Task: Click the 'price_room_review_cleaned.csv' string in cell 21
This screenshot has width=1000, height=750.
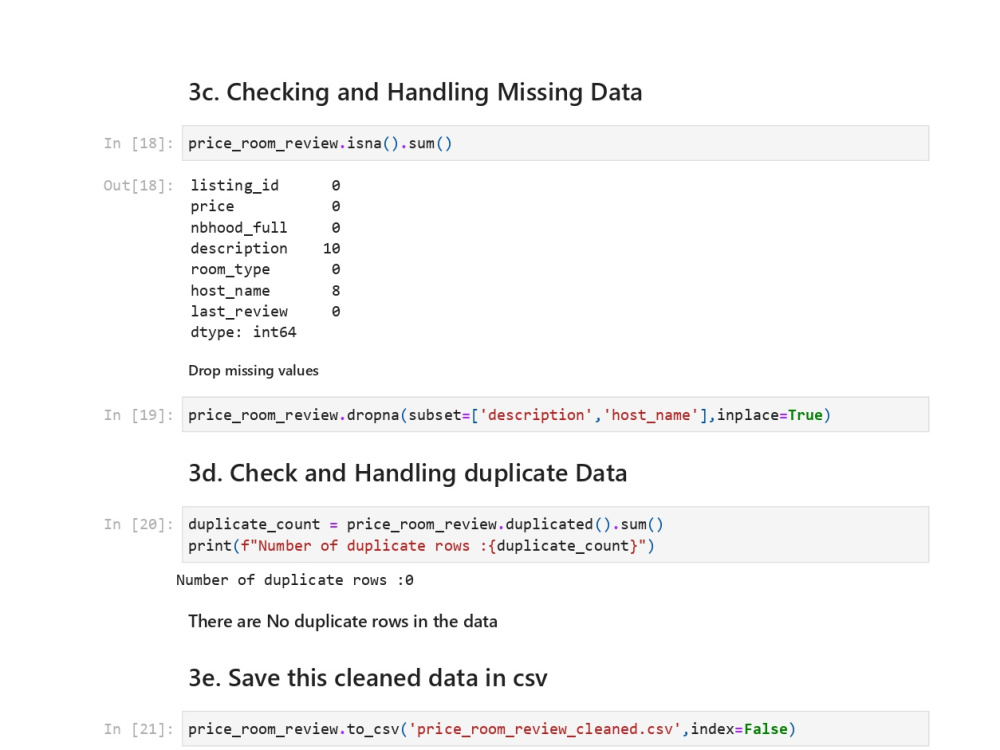Action: pos(545,729)
